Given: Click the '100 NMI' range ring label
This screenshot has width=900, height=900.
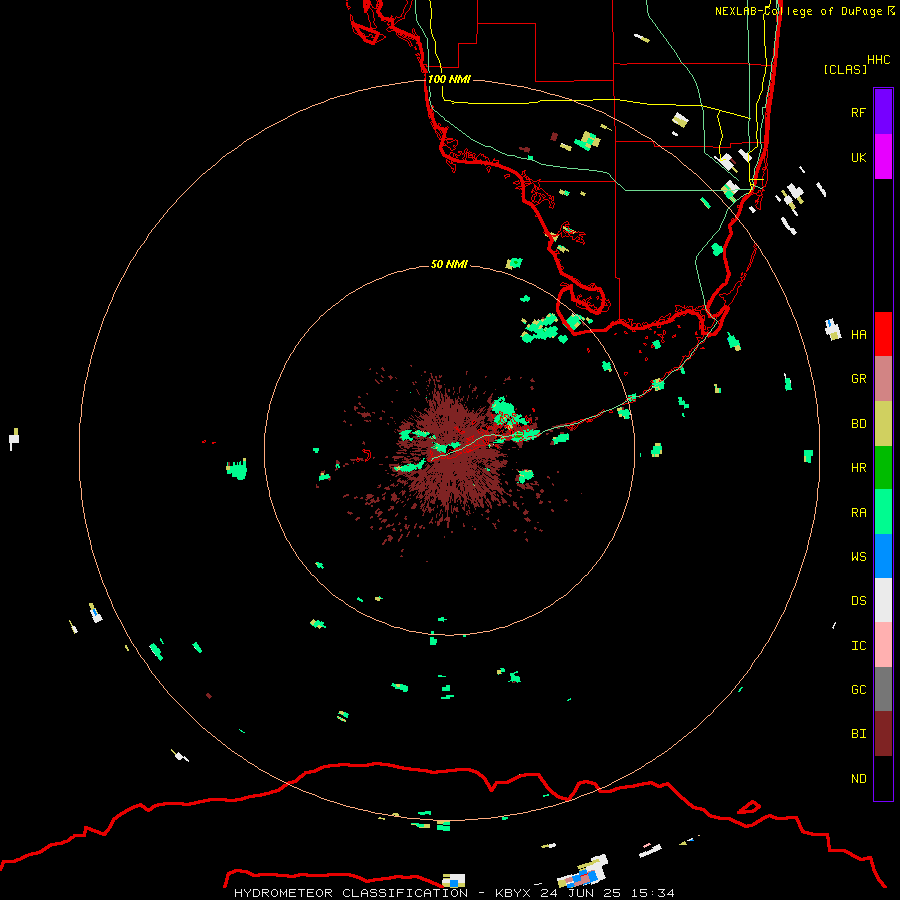Looking at the screenshot, I should tap(449, 79).
